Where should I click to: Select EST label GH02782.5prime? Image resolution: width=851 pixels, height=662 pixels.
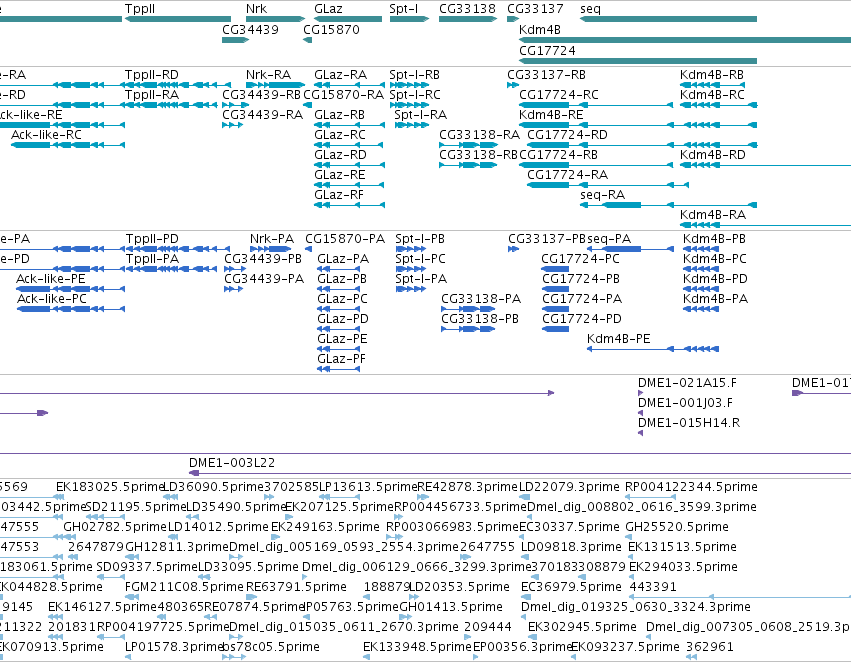pos(115,527)
